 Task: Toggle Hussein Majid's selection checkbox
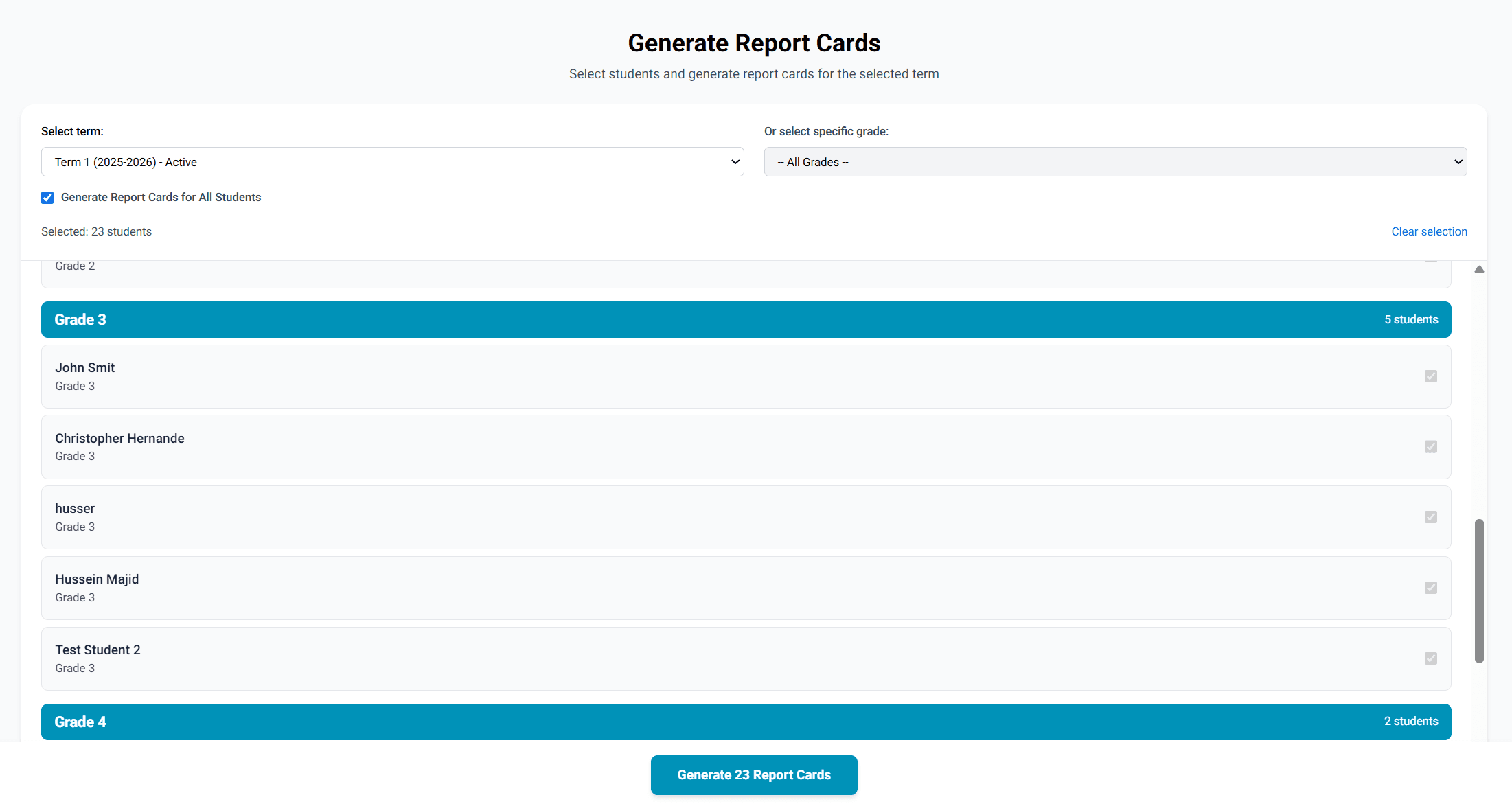[1430, 588]
